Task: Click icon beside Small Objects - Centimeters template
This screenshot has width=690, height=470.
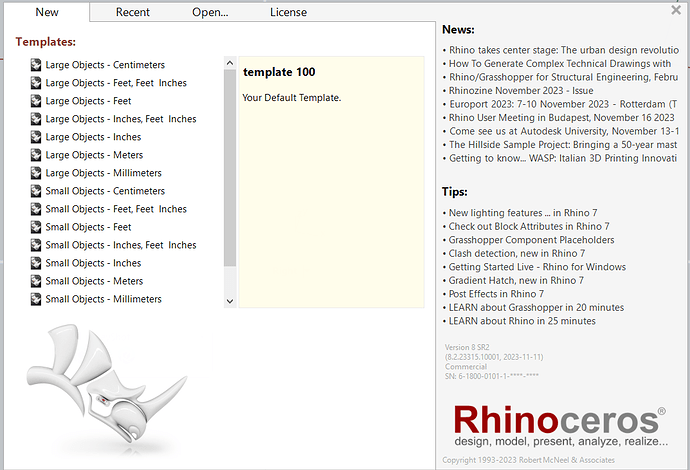Action: [36, 191]
